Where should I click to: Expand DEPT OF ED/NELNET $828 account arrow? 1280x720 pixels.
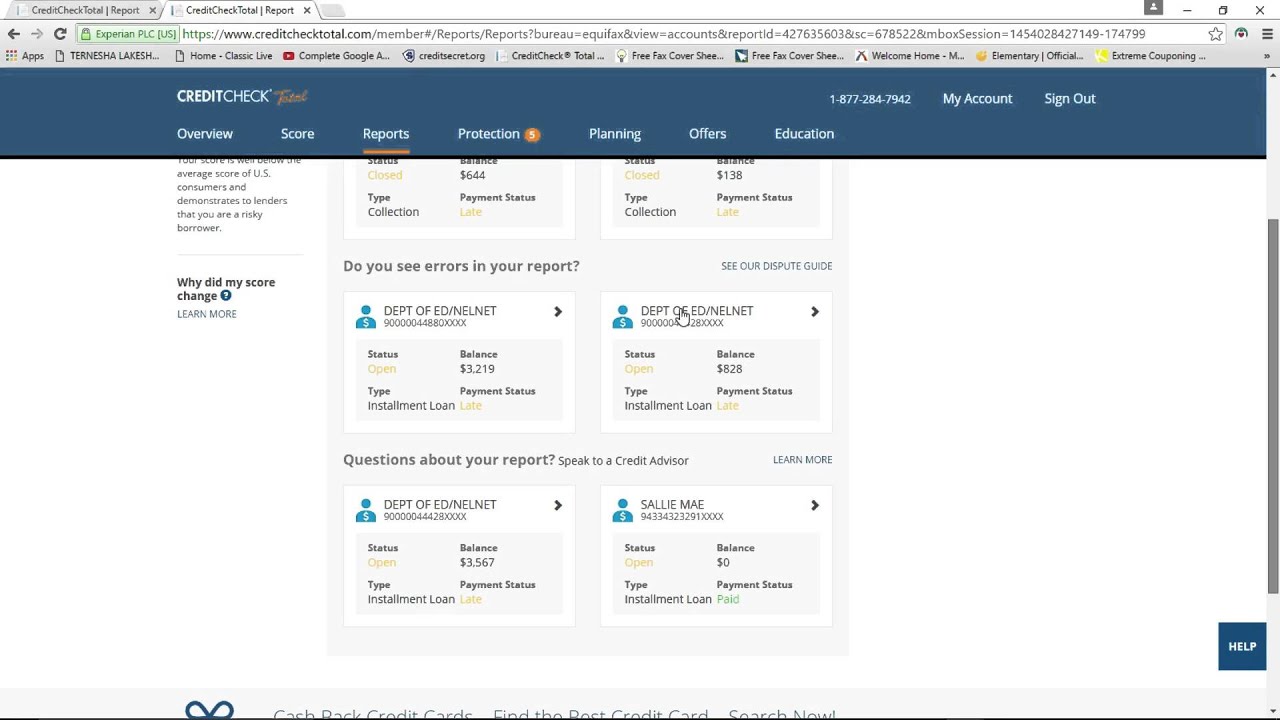point(815,312)
